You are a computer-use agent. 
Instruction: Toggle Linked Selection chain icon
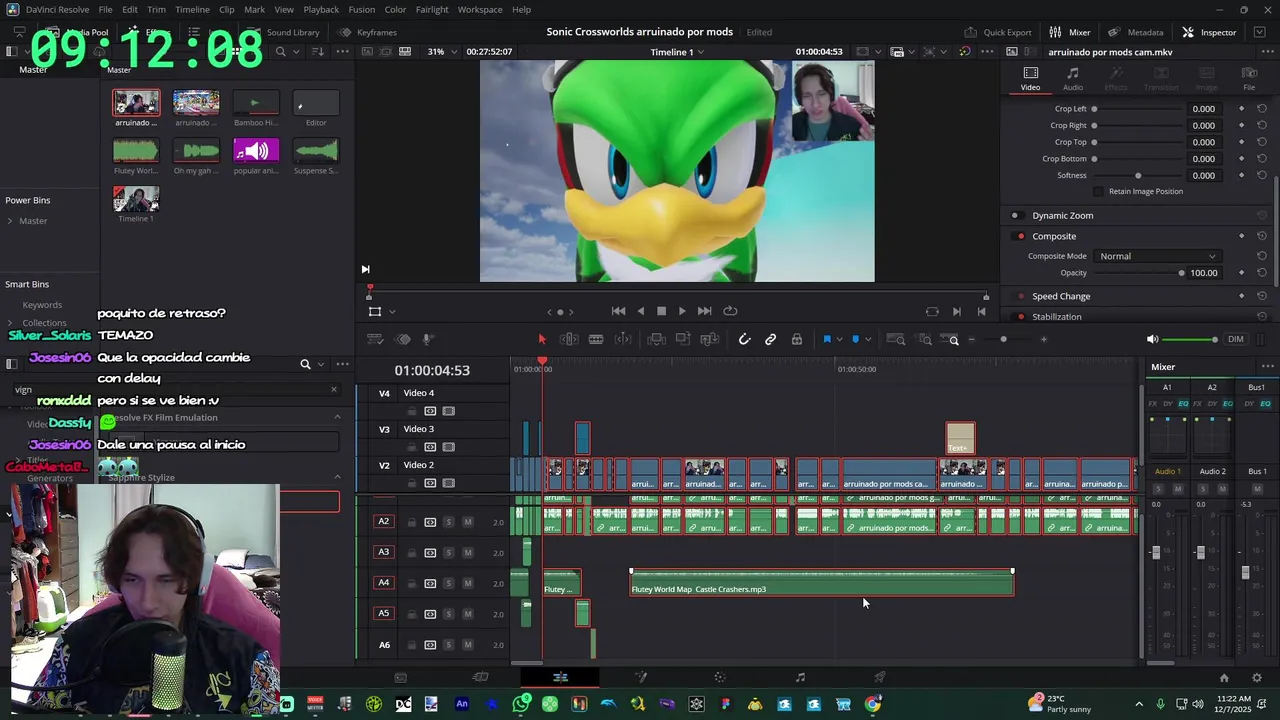point(770,340)
